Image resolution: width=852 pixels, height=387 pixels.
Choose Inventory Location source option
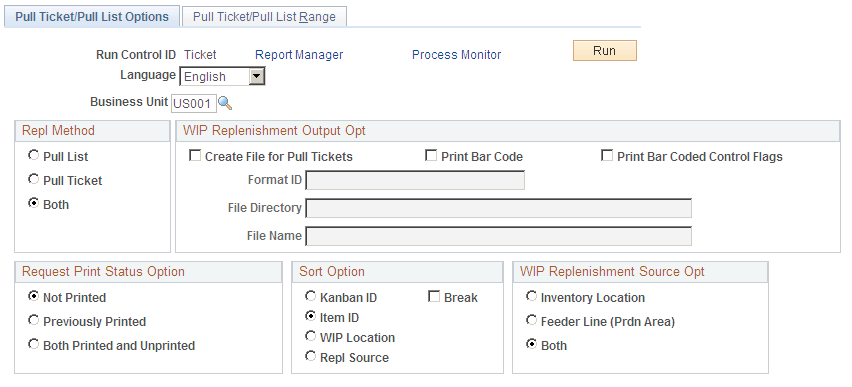(x=531, y=296)
